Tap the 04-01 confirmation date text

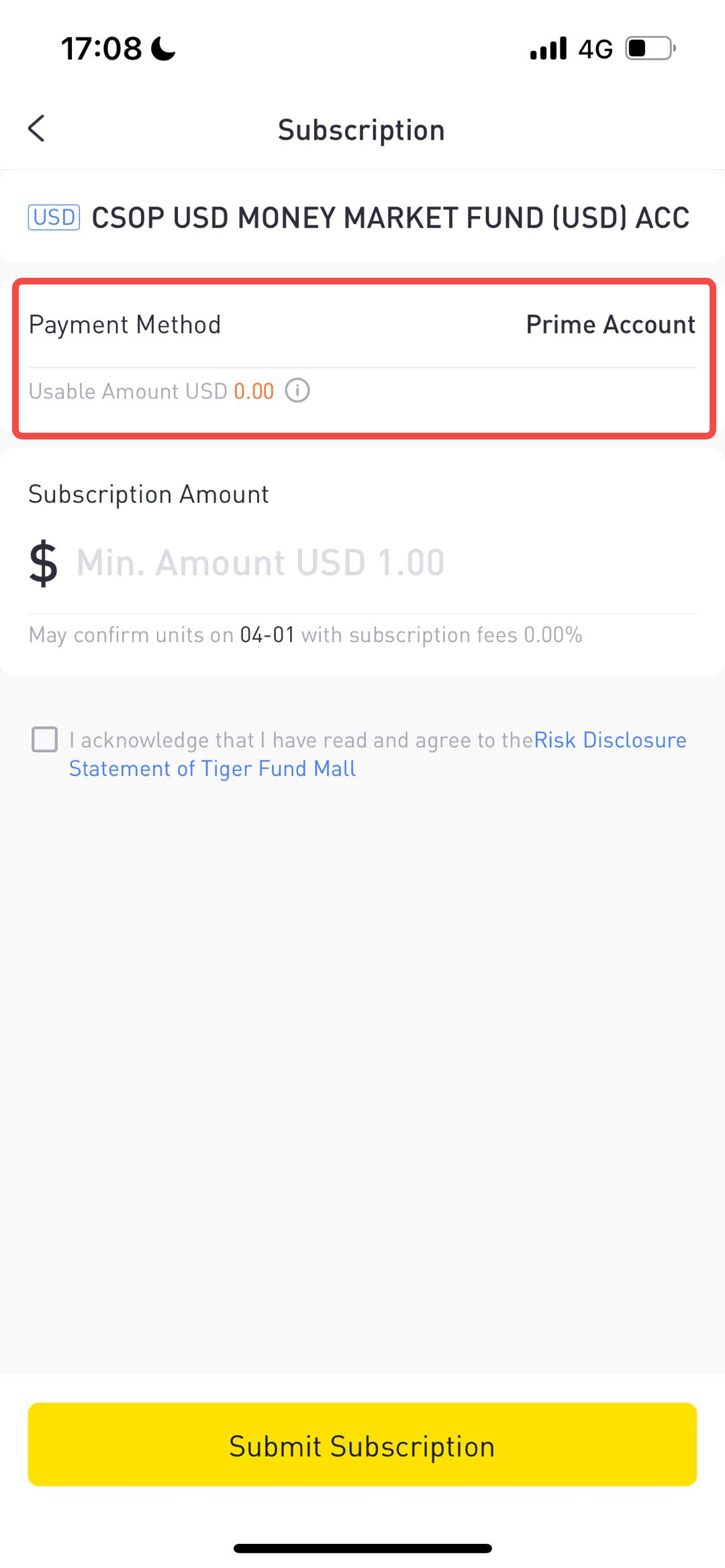(267, 635)
